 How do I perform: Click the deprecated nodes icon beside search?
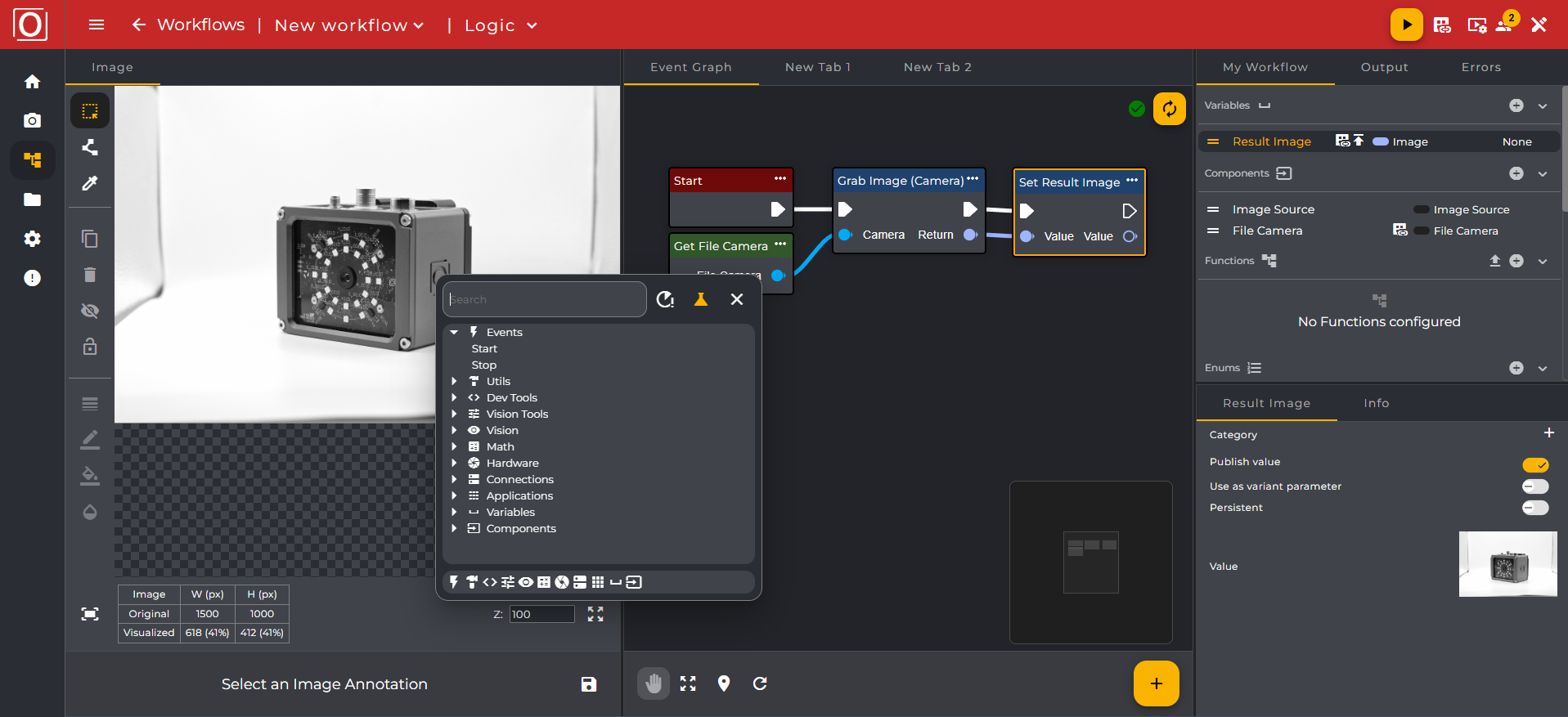[x=666, y=299]
